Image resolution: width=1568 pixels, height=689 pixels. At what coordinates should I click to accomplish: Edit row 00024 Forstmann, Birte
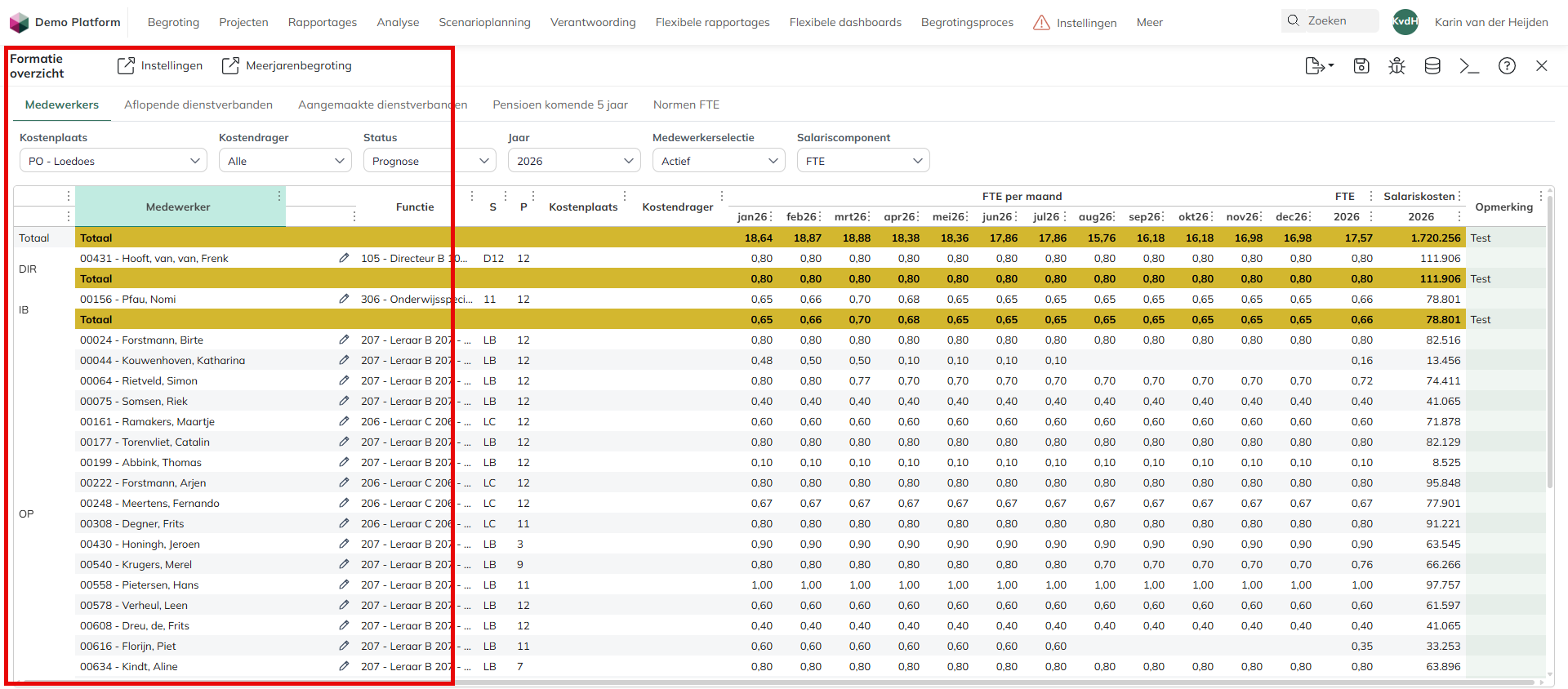(344, 340)
